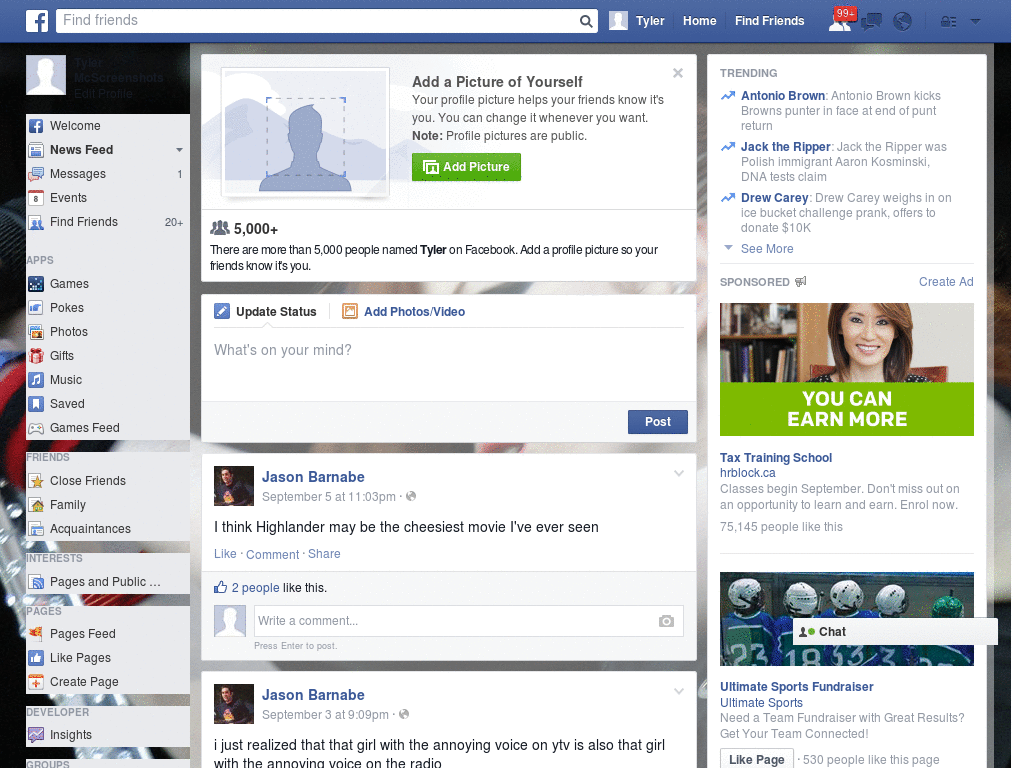Screen dimensions: 1024x768
Task: Click the search magnifier icon
Action: [586, 21]
